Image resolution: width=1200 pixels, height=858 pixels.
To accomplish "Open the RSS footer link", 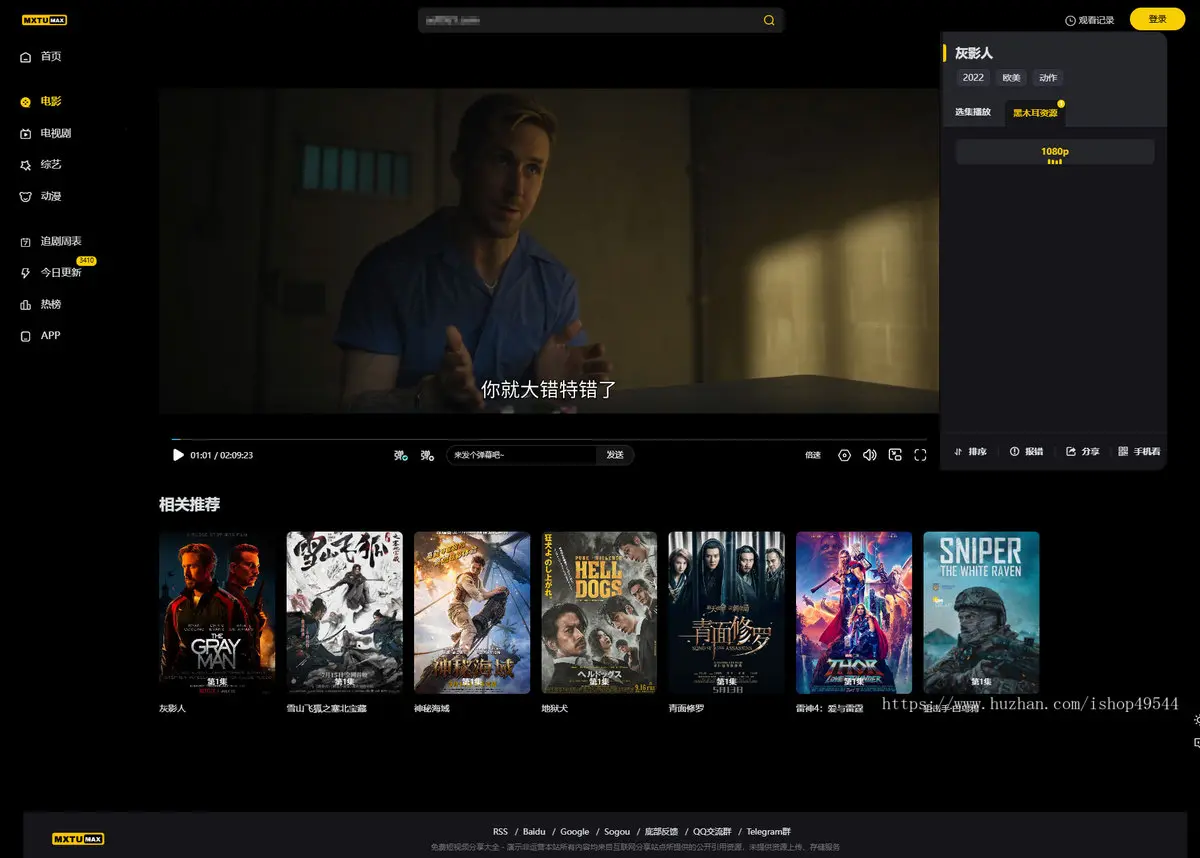I will click(x=500, y=832).
